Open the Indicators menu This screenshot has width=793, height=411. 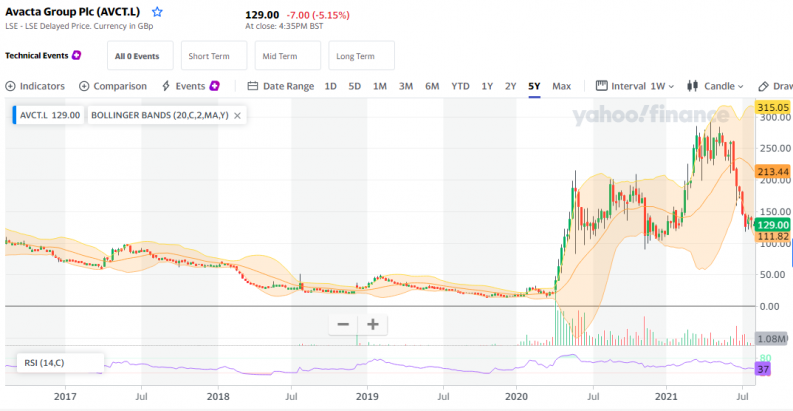[x=35, y=86]
